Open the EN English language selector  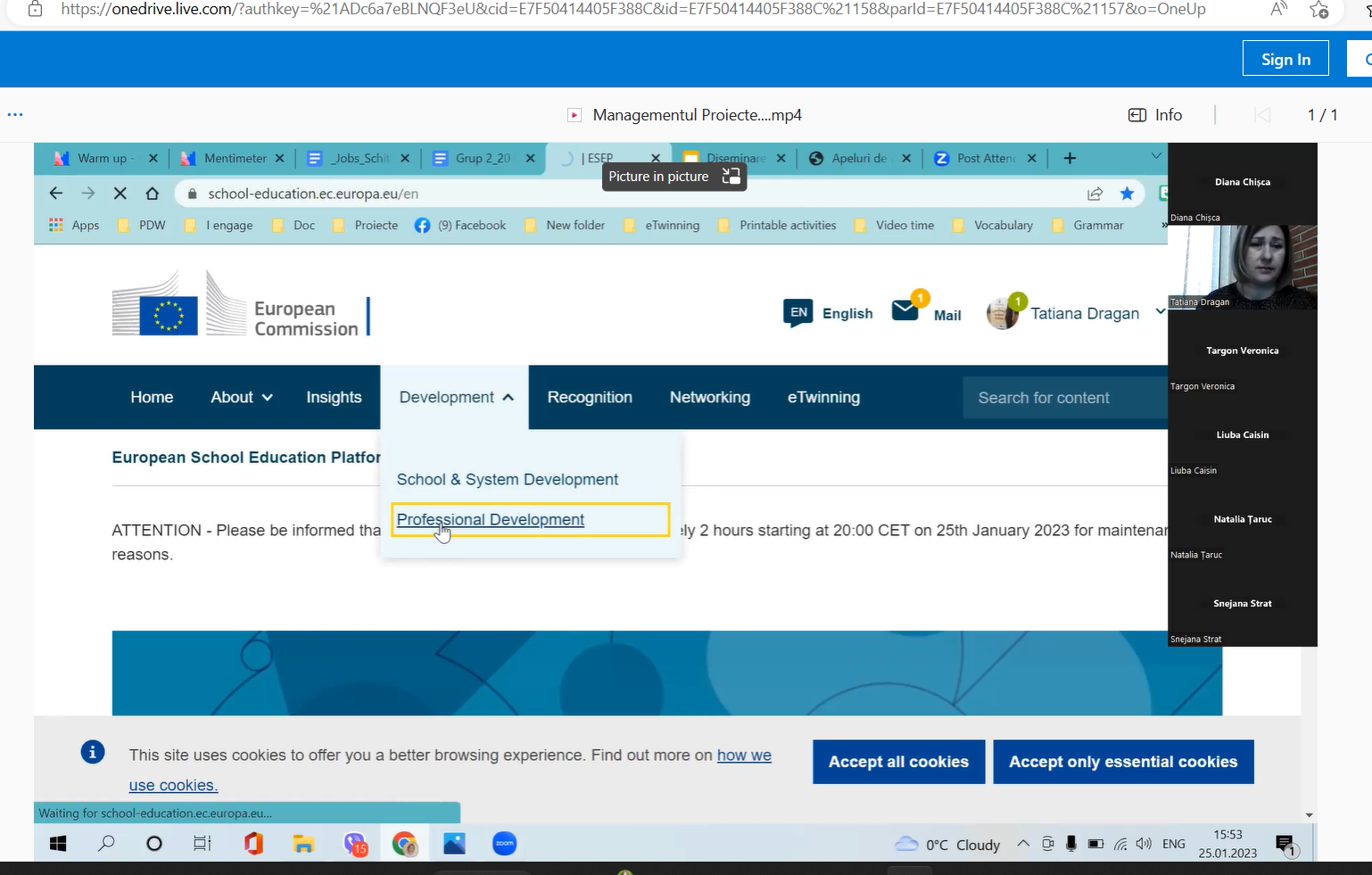click(828, 313)
